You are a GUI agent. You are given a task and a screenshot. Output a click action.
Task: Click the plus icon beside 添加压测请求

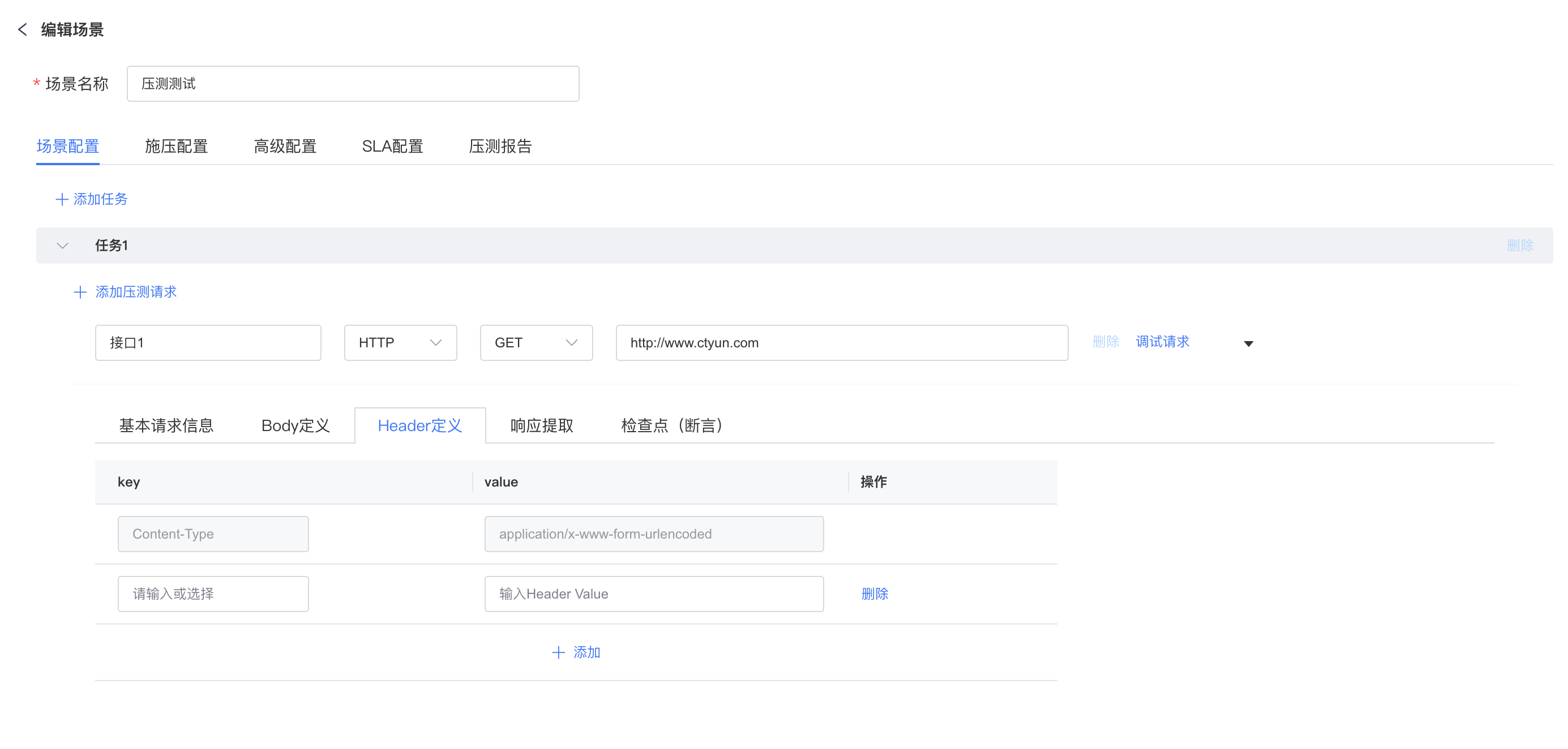point(80,292)
